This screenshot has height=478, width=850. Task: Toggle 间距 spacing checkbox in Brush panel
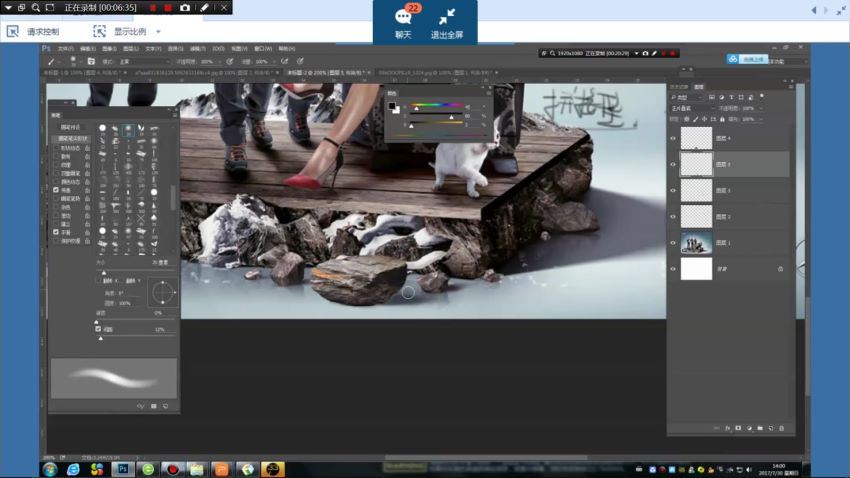click(x=98, y=329)
